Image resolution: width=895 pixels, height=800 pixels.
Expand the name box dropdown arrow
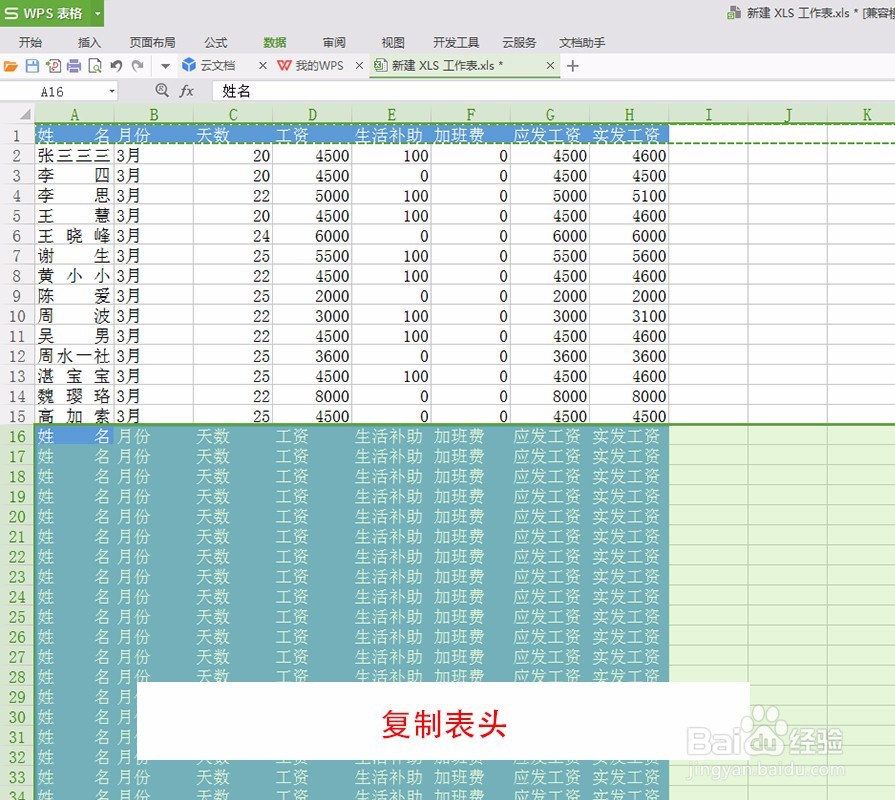(x=110, y=90)
